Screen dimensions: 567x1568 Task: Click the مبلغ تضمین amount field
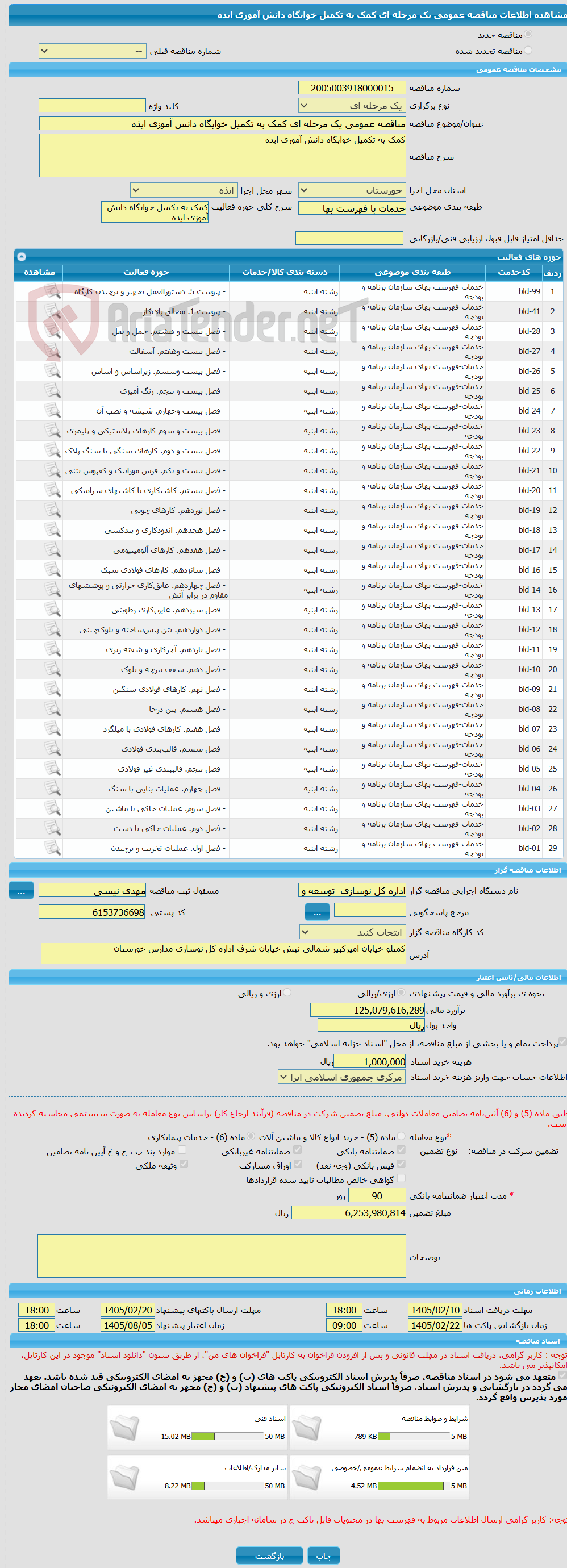click(348, 1212)
